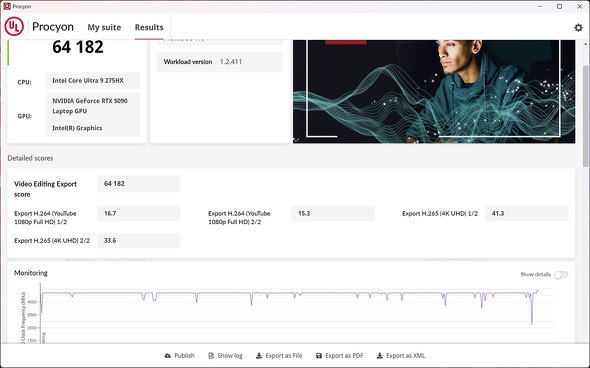The height and width of the screenshot is (368, 590).
Task: Click the Intel Core Ultra 9 275HX value
Action: tap(93, 81)
